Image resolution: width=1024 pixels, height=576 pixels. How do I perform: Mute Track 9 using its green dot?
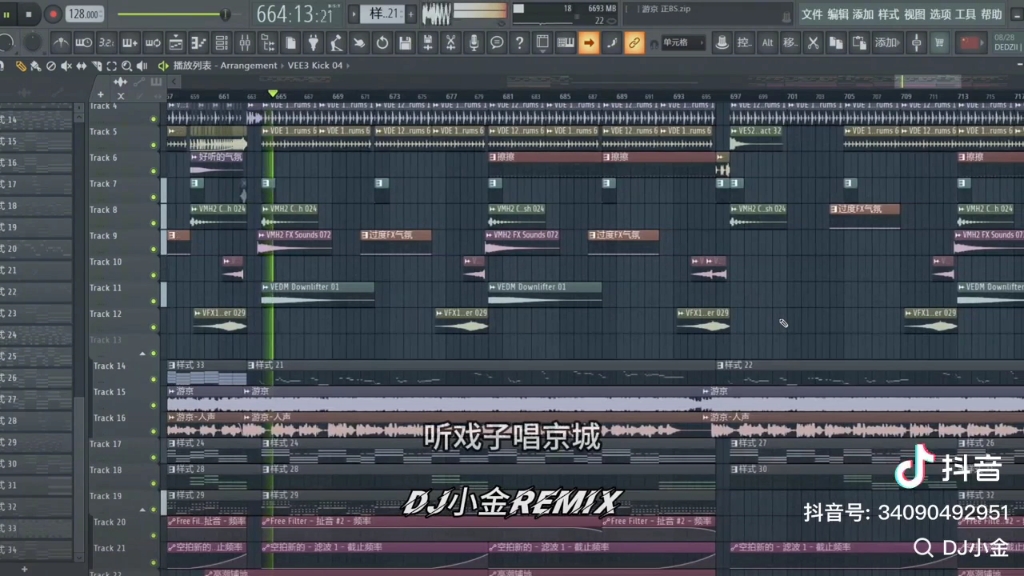click(153, 249)
